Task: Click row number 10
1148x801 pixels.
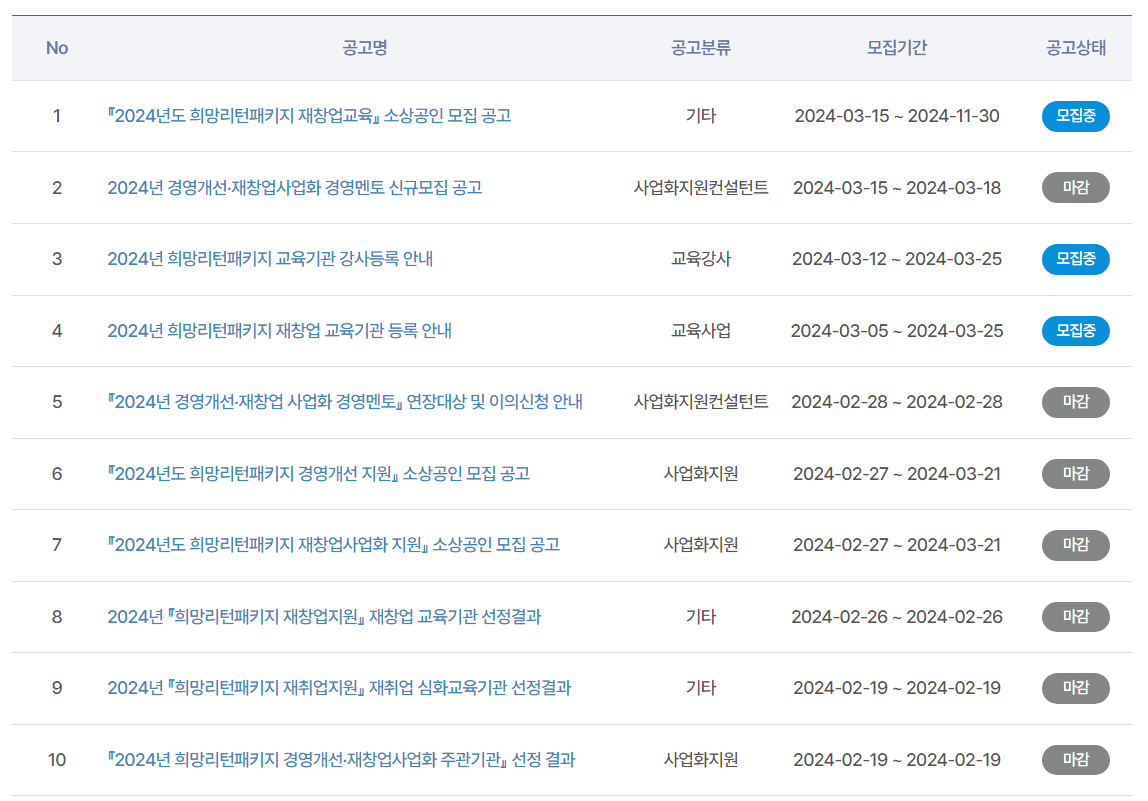Action: 57,759
